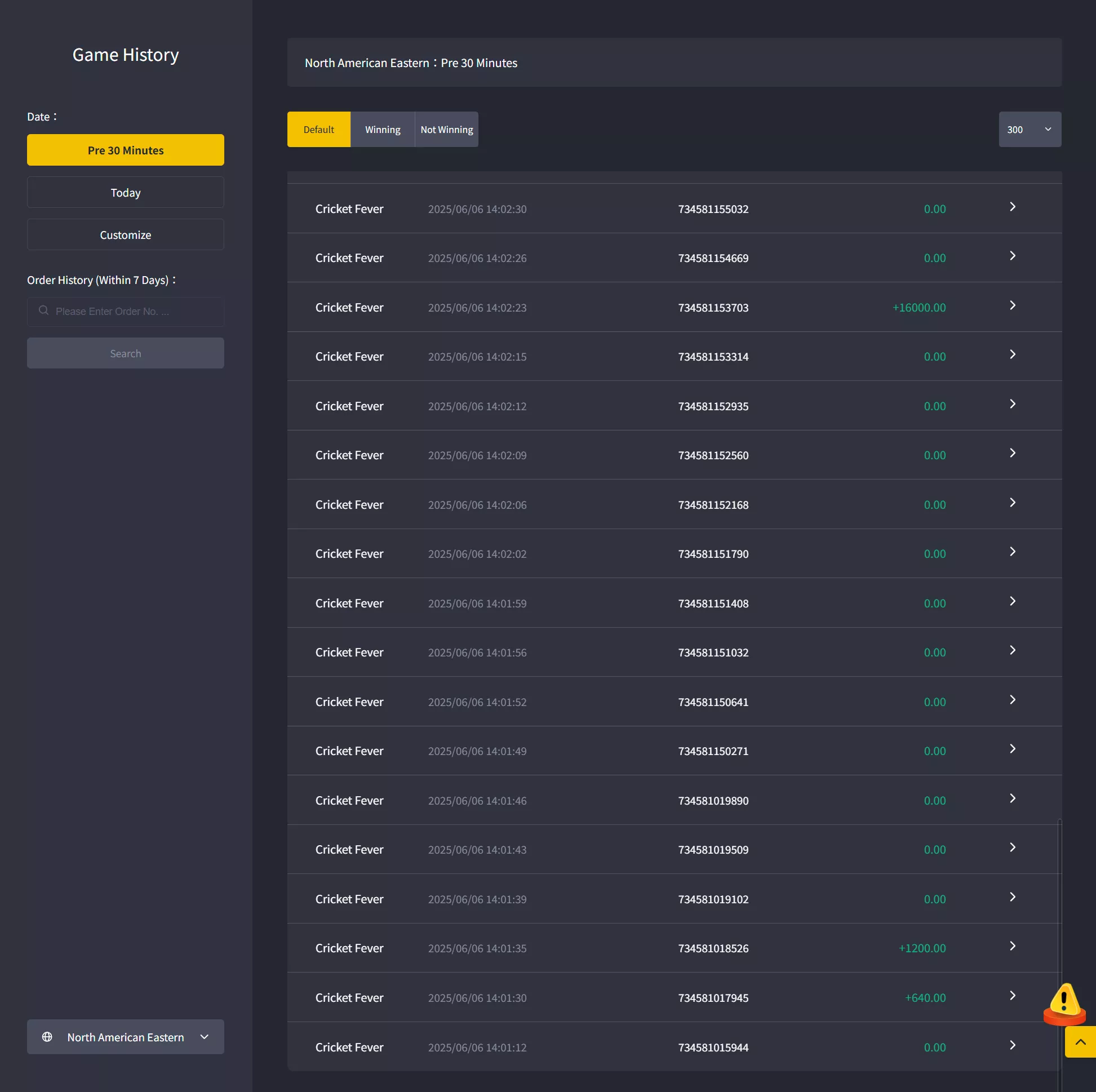Open details arrow for order 734581154669

(x=1013, y=256)
